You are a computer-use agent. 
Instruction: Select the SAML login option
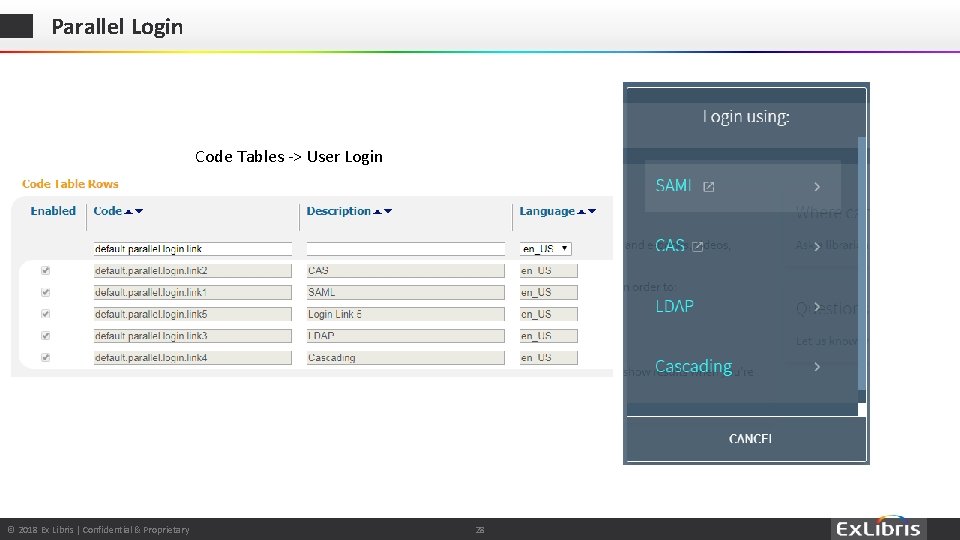pyautogui.click(x=742, y=186)
